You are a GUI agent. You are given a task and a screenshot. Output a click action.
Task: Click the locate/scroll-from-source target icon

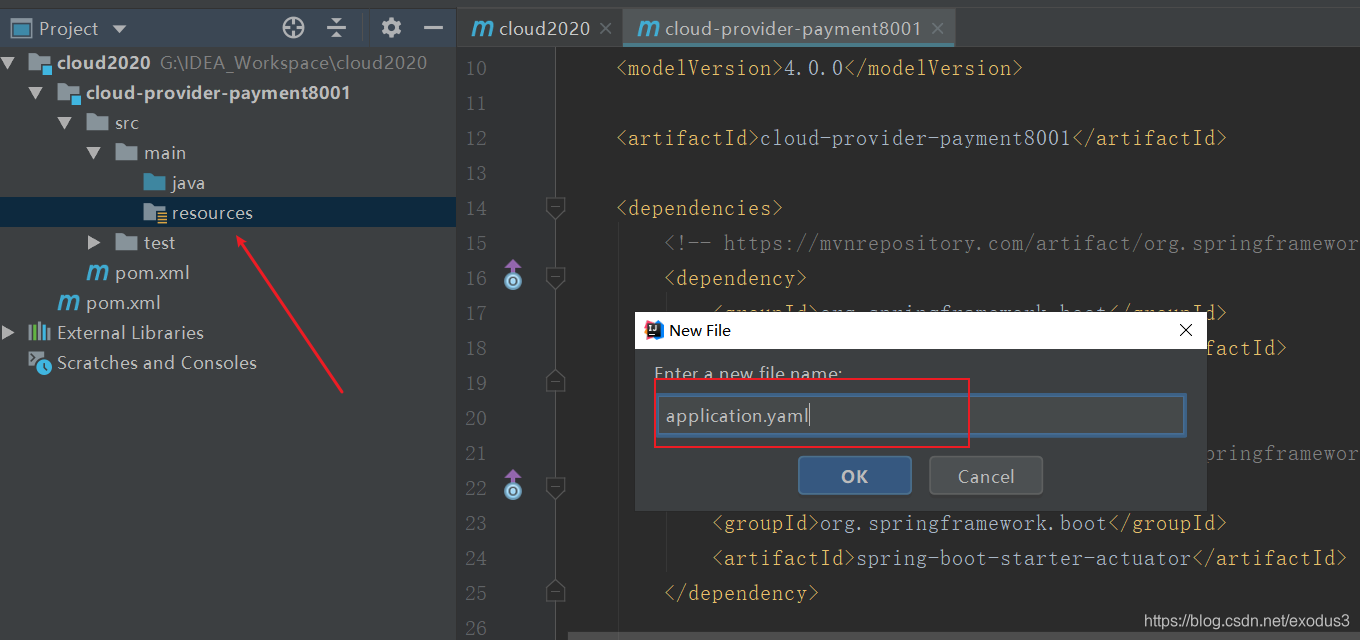pos(293,28)
